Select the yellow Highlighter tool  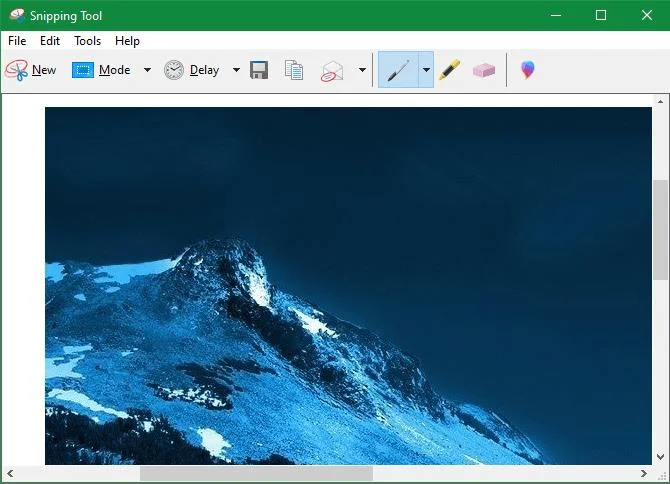pos(450,70)
